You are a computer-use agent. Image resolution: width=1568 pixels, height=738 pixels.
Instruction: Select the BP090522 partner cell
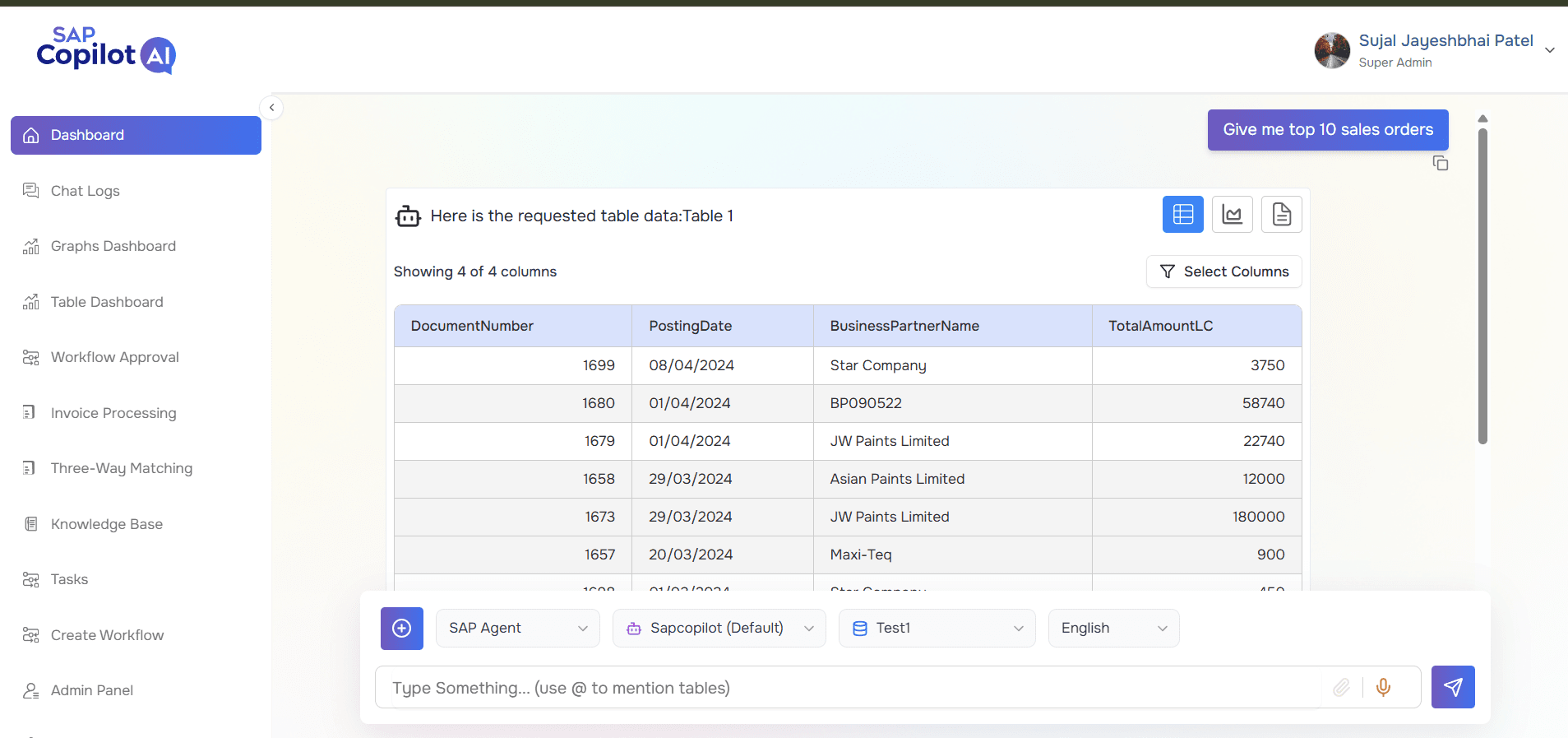953,403
